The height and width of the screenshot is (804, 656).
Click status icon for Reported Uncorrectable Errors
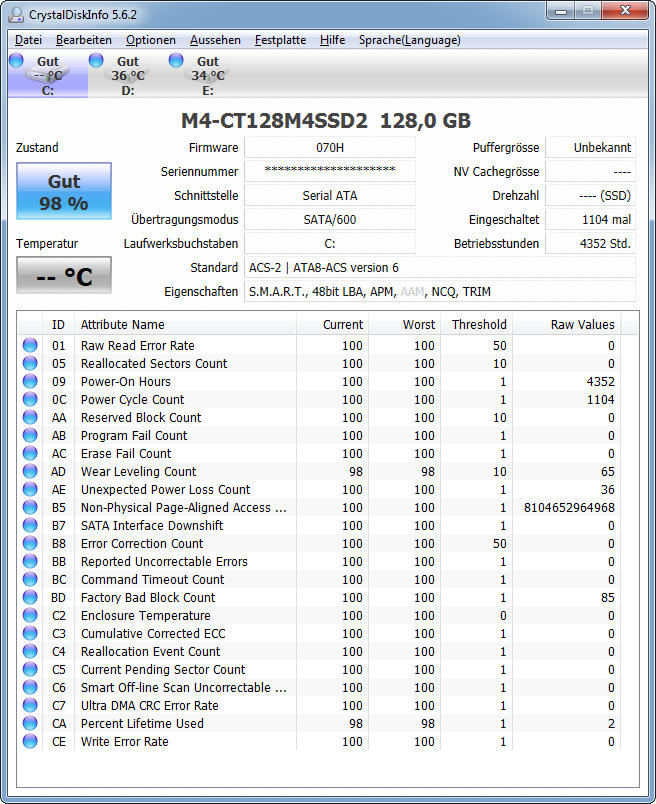point(30,561)
